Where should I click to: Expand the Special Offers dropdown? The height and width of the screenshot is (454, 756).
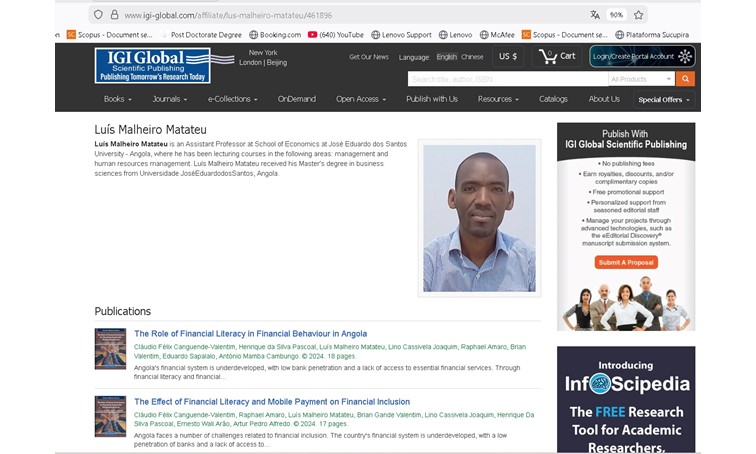tap(664, 100)
